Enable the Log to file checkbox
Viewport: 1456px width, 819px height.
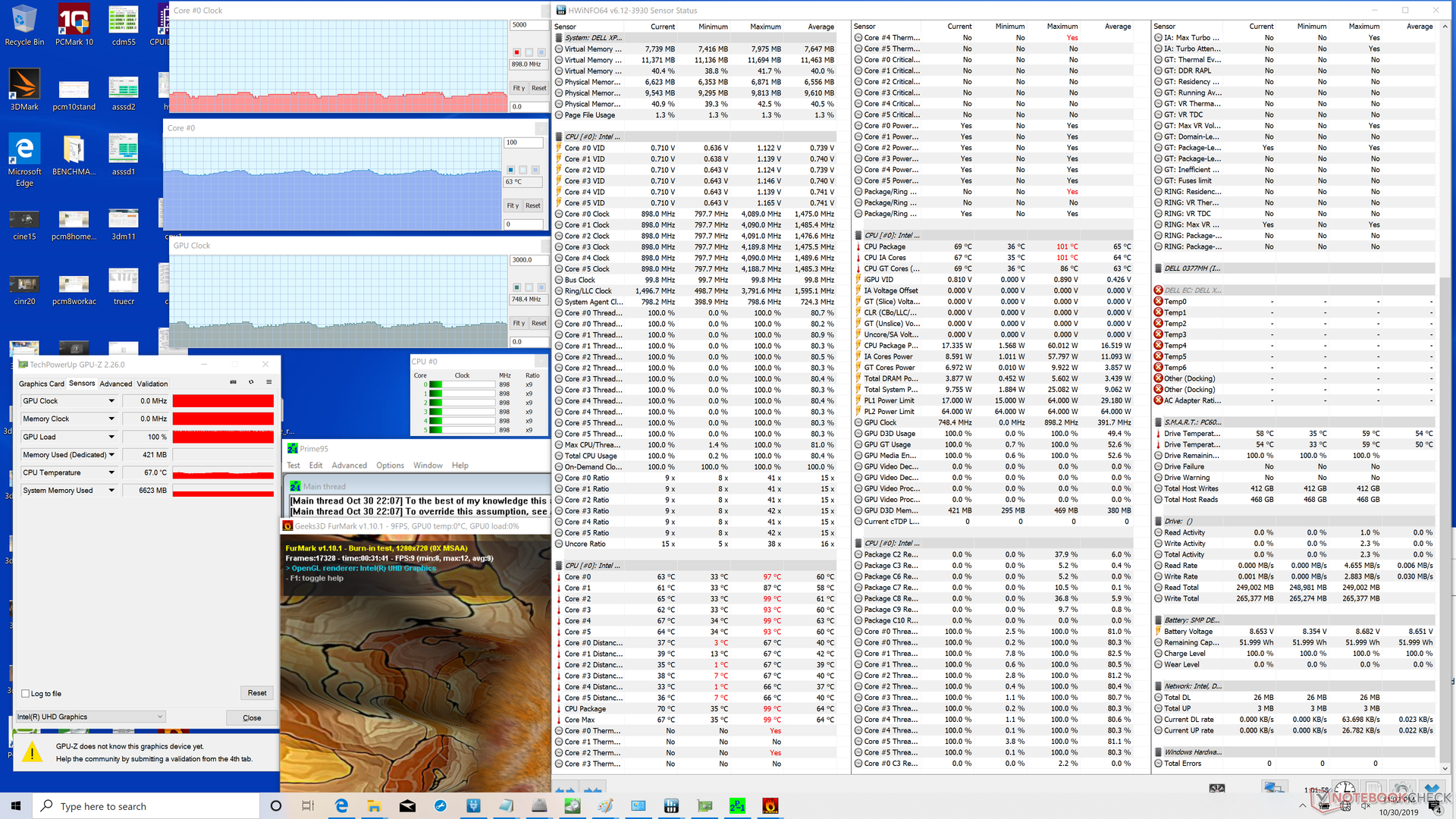26,693
